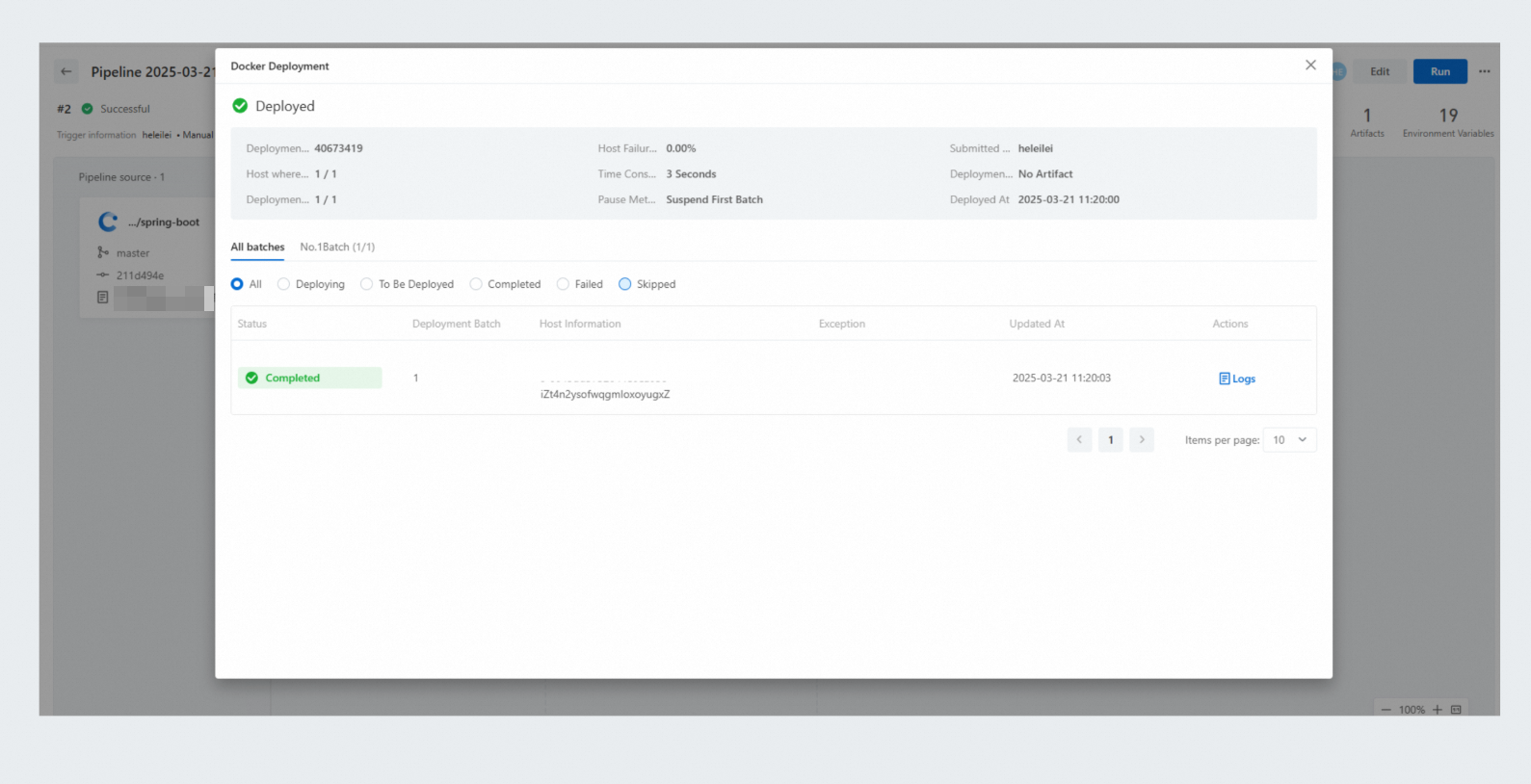Zoom out with the minus icon
Image resolution: width=1531 pixels, height=784 pixels.
1386,710
